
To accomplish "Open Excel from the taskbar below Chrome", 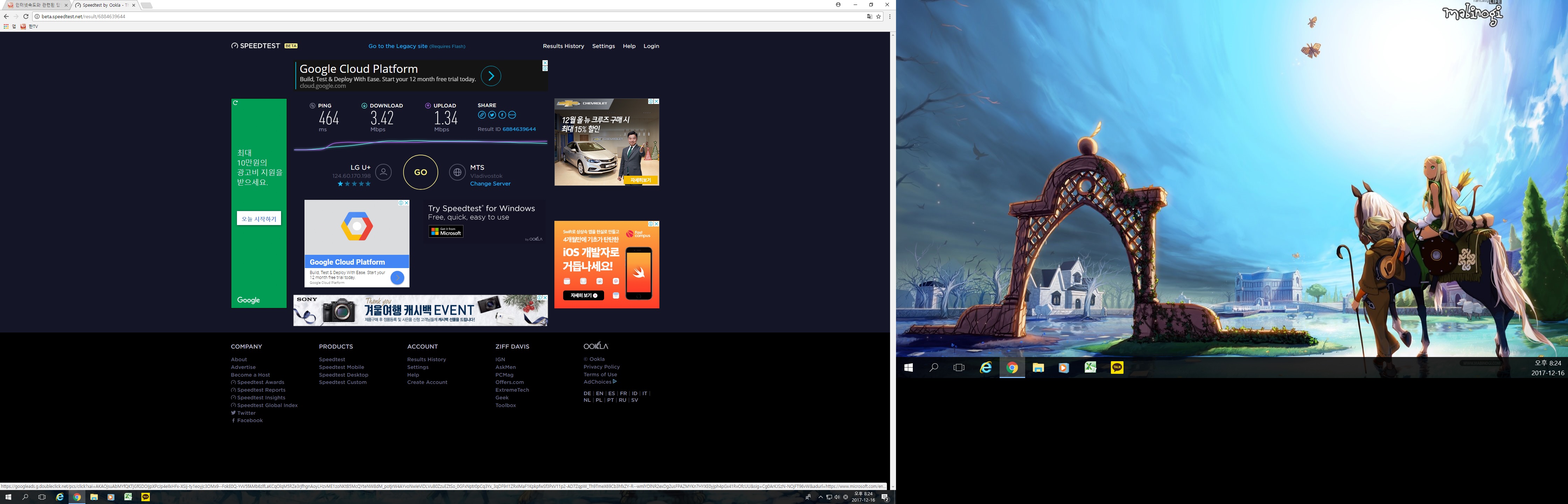I will coord(128,497).
